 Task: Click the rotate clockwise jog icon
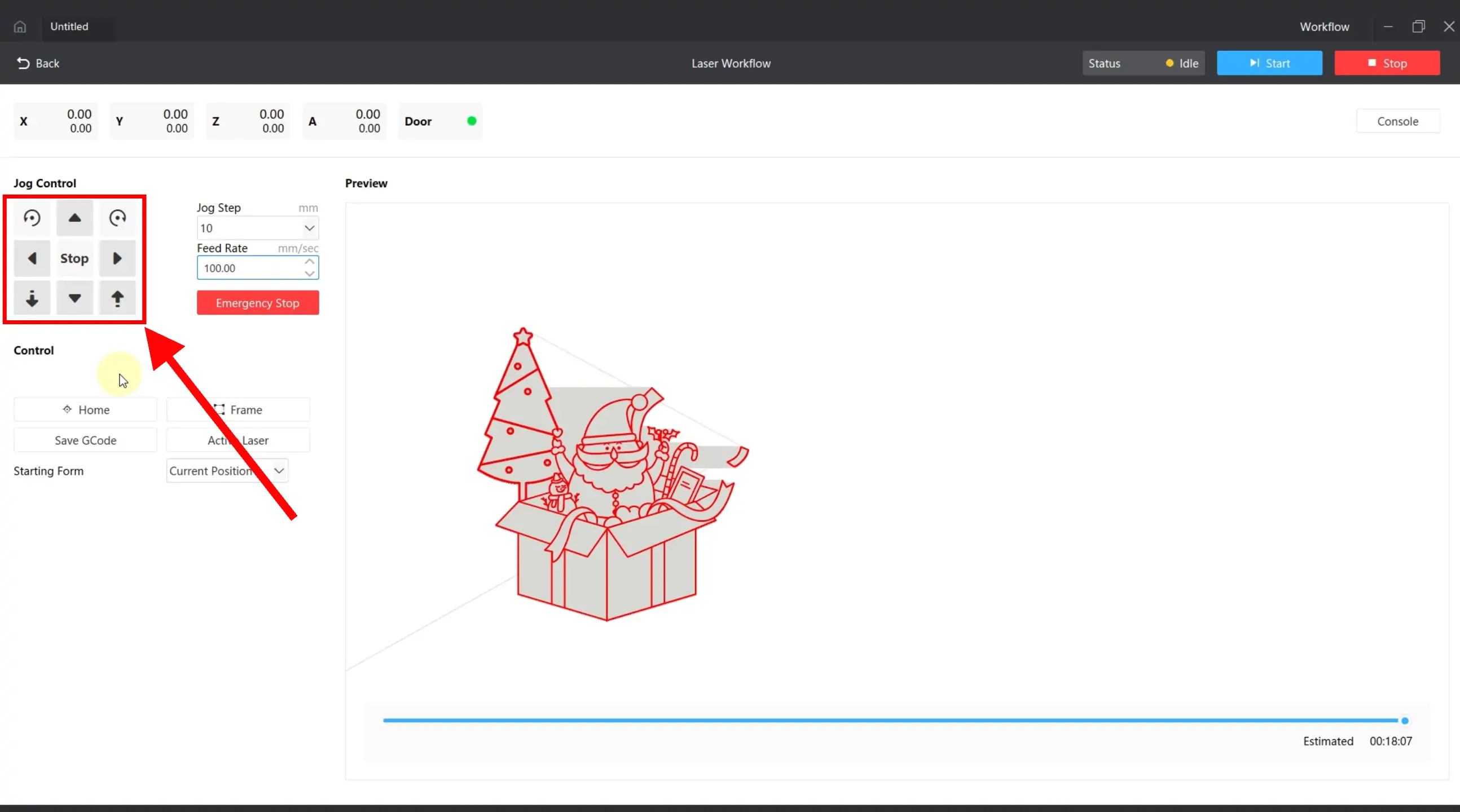[117, 218]
